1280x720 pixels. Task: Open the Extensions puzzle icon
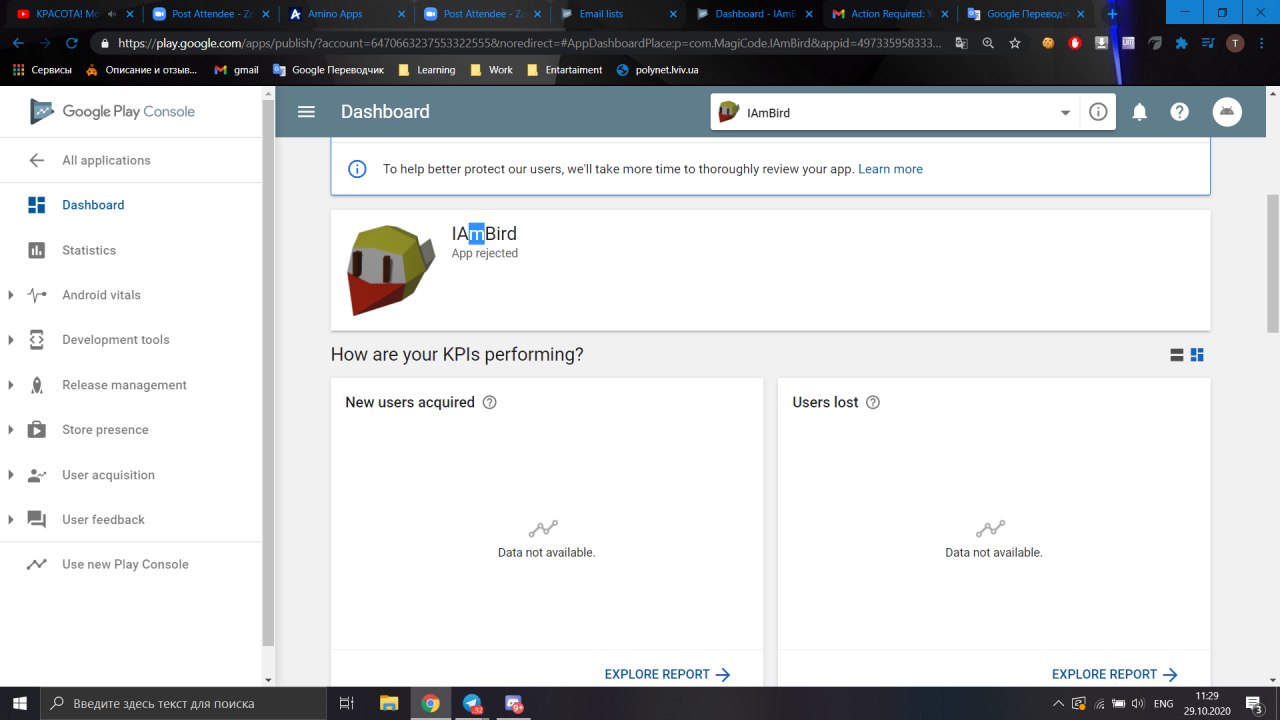1182,43
